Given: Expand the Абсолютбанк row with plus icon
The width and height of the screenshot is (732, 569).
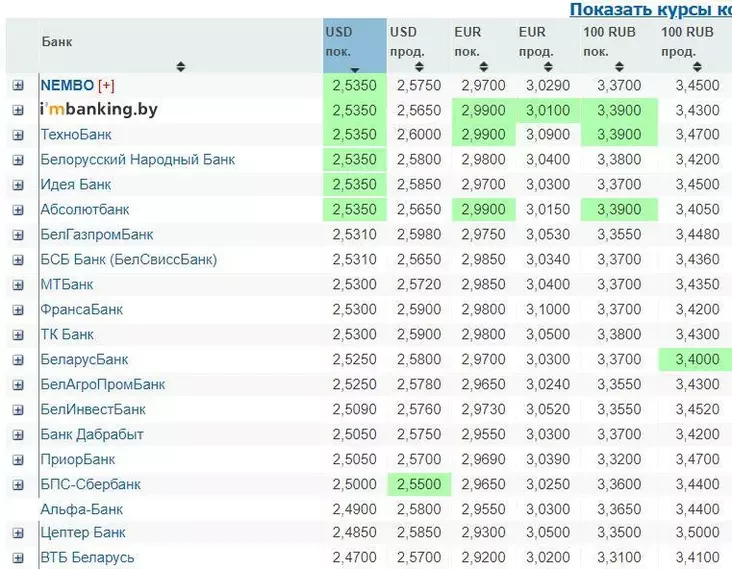Looking at the screenshot, I should (x=18, y=210).
